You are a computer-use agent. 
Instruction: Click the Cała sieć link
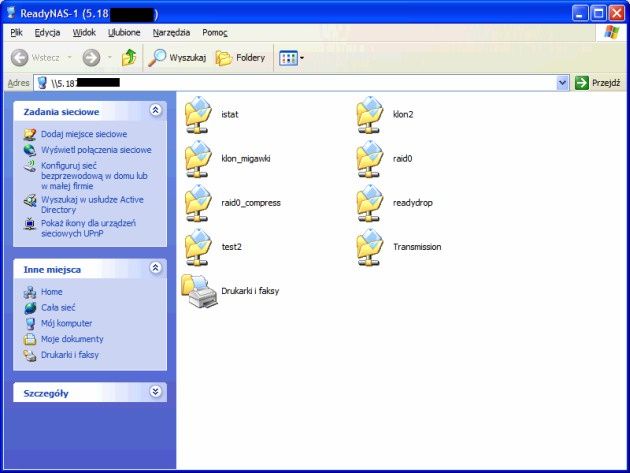point(58,308)
